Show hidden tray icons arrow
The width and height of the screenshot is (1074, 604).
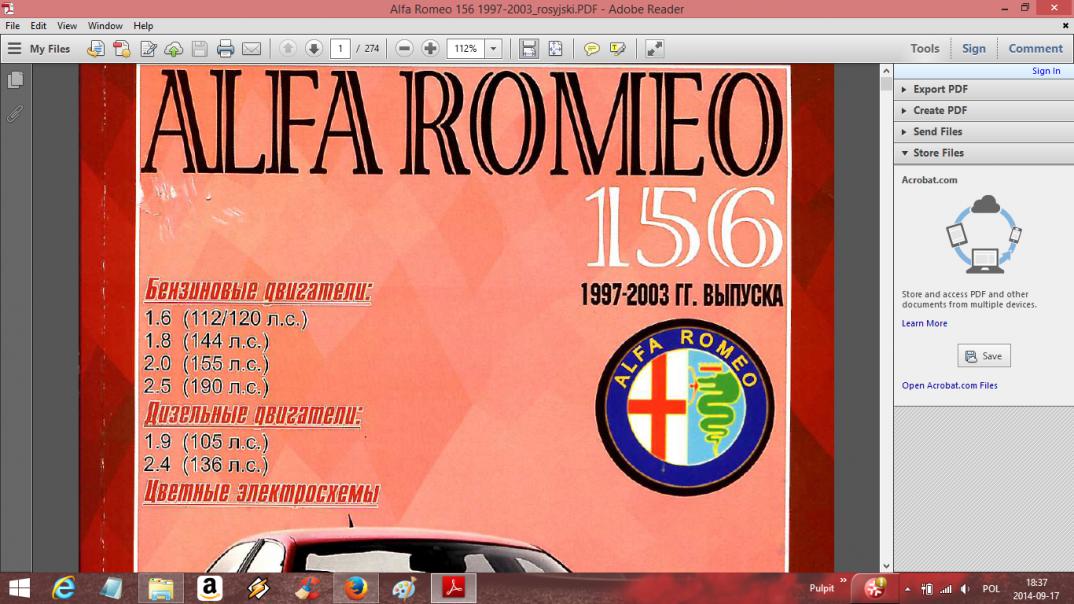coord(907,589)
